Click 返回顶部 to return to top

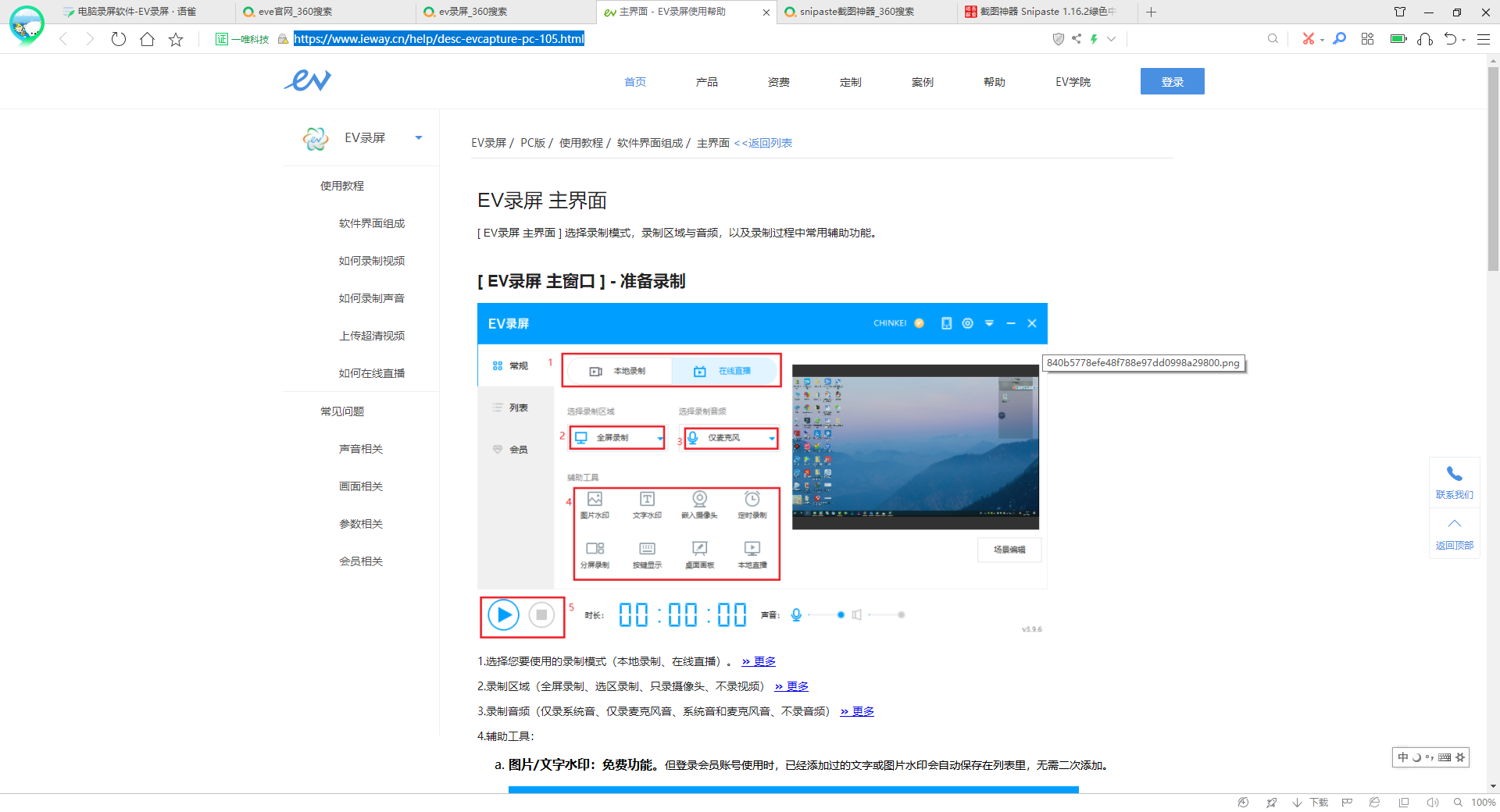pos(1454,533)
